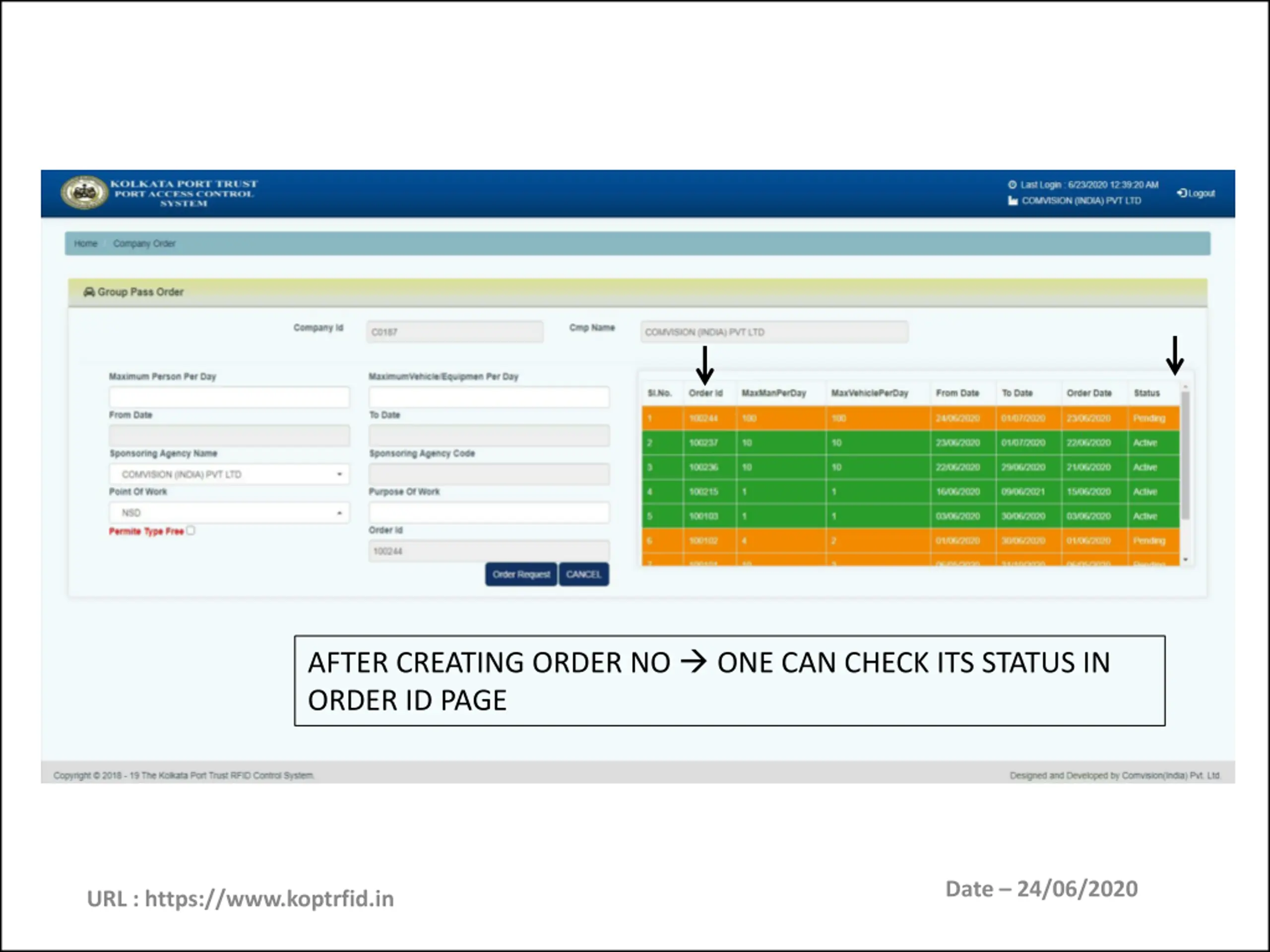Click the Company Id field
Viewport: 1270px width, 952px height.
tap(455, 332)
